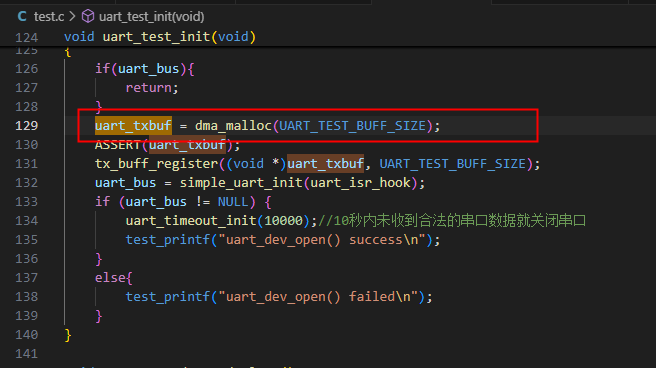656x368 pixels.
Task: Click uart_bus assignment on line 132
Action: [x=126, y=183]
